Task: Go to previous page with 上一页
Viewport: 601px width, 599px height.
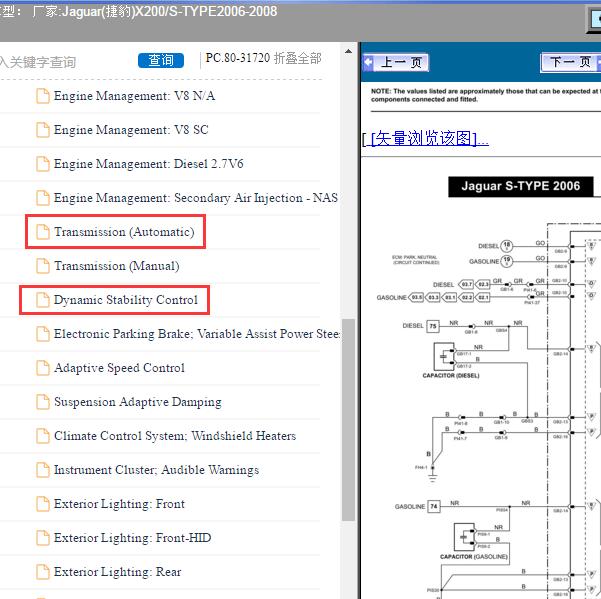Action: [x=396, y=62]
